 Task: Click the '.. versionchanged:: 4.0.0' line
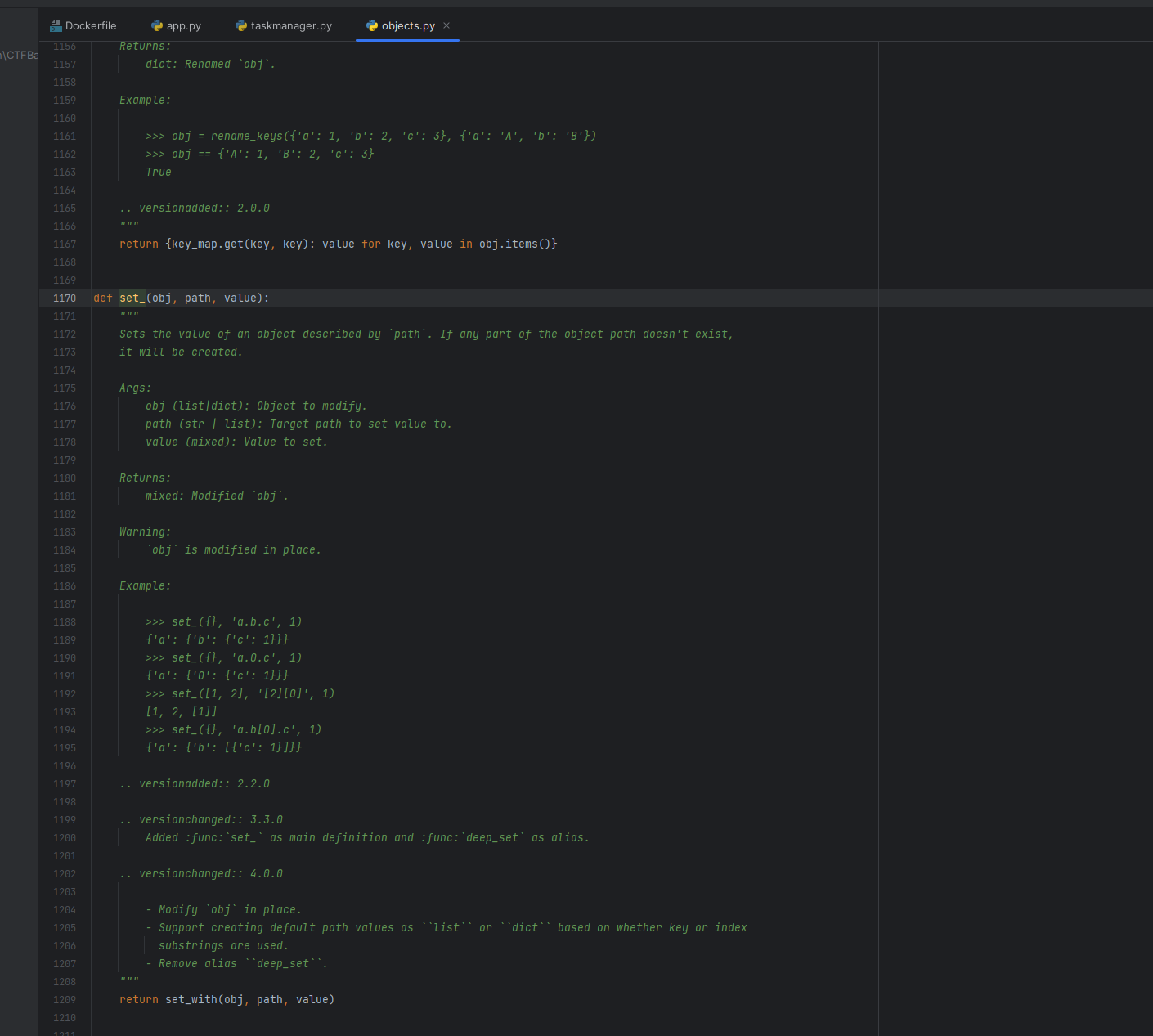[x=201, y=873]
